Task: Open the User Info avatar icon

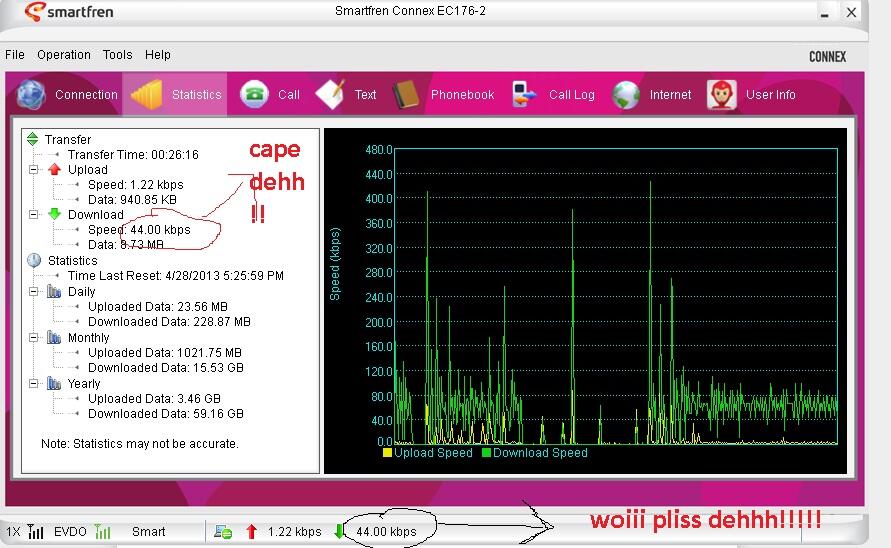Action: (722, 94)
